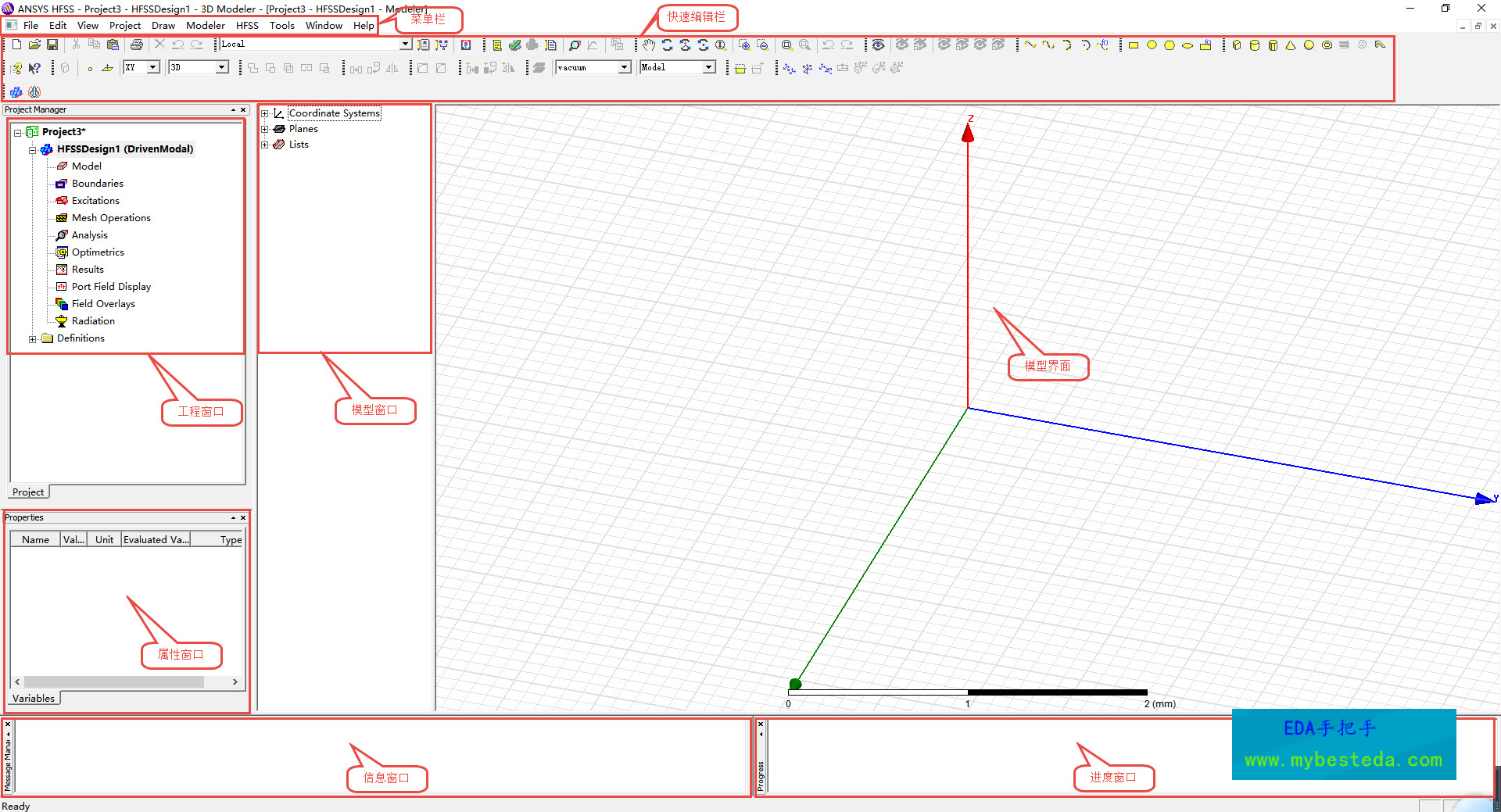Switch to the Variables tab

34,699
